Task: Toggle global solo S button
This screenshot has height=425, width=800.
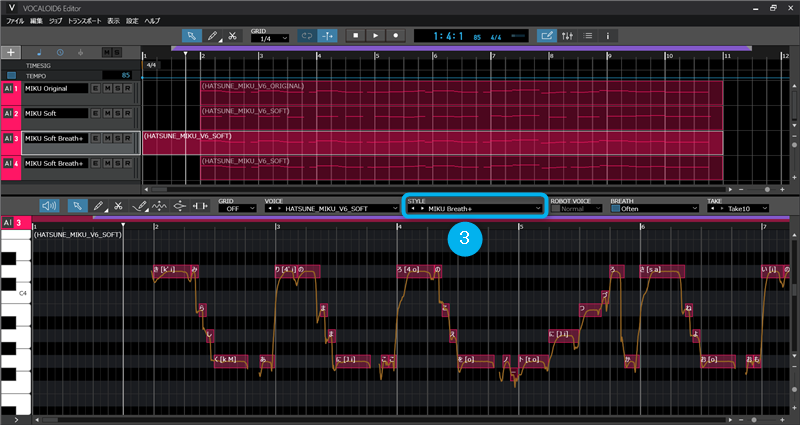Action: (x=117, y=53)
